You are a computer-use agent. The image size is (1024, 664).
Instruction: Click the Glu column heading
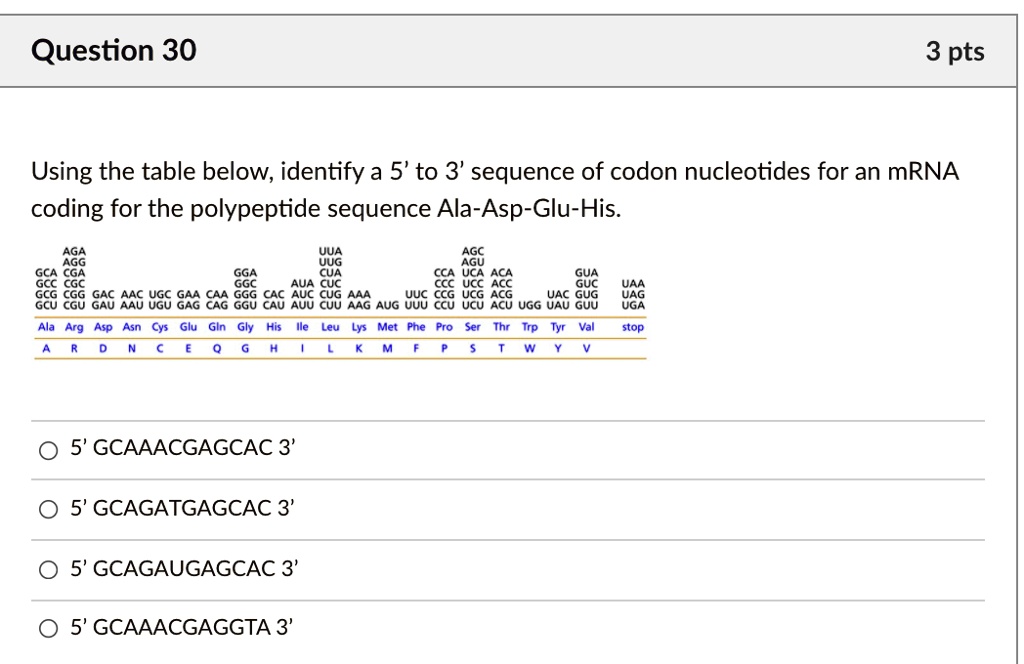click(x=188, y=326)
